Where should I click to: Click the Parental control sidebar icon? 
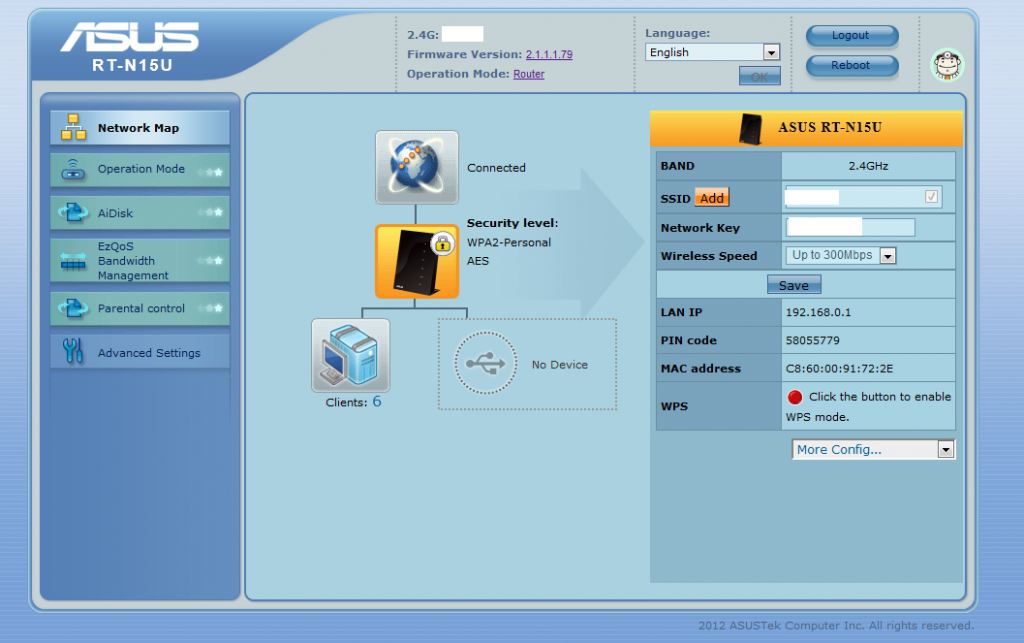pyautogui.click(x=74, y=308)
